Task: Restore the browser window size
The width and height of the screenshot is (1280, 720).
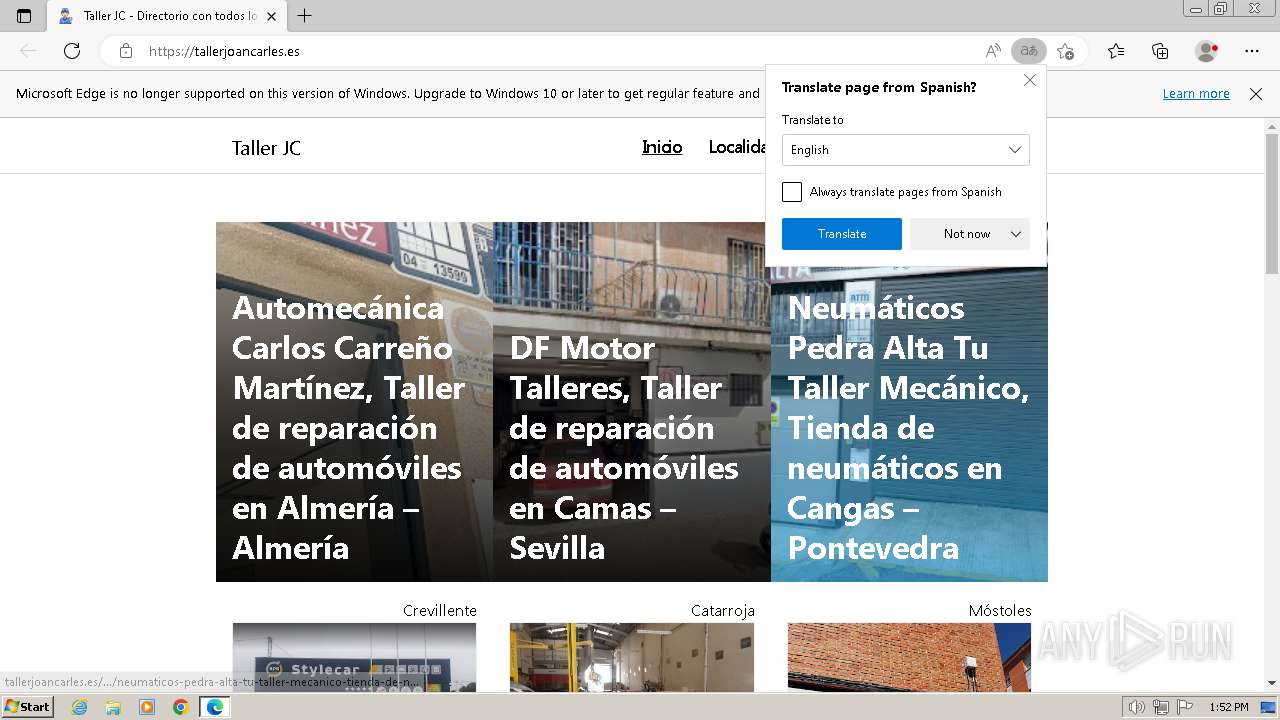Action: tap(1220, 9)
